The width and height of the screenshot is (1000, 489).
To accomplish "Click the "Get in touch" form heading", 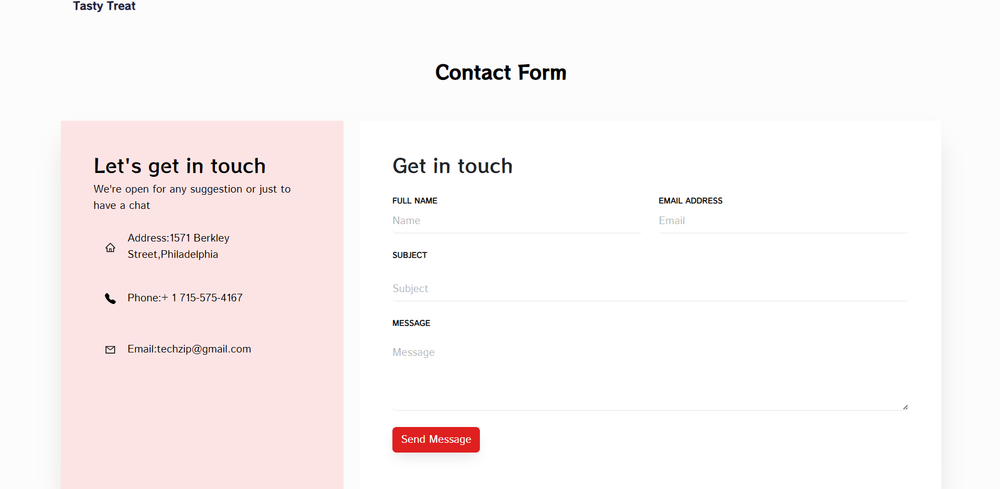I will coord(452,166).
